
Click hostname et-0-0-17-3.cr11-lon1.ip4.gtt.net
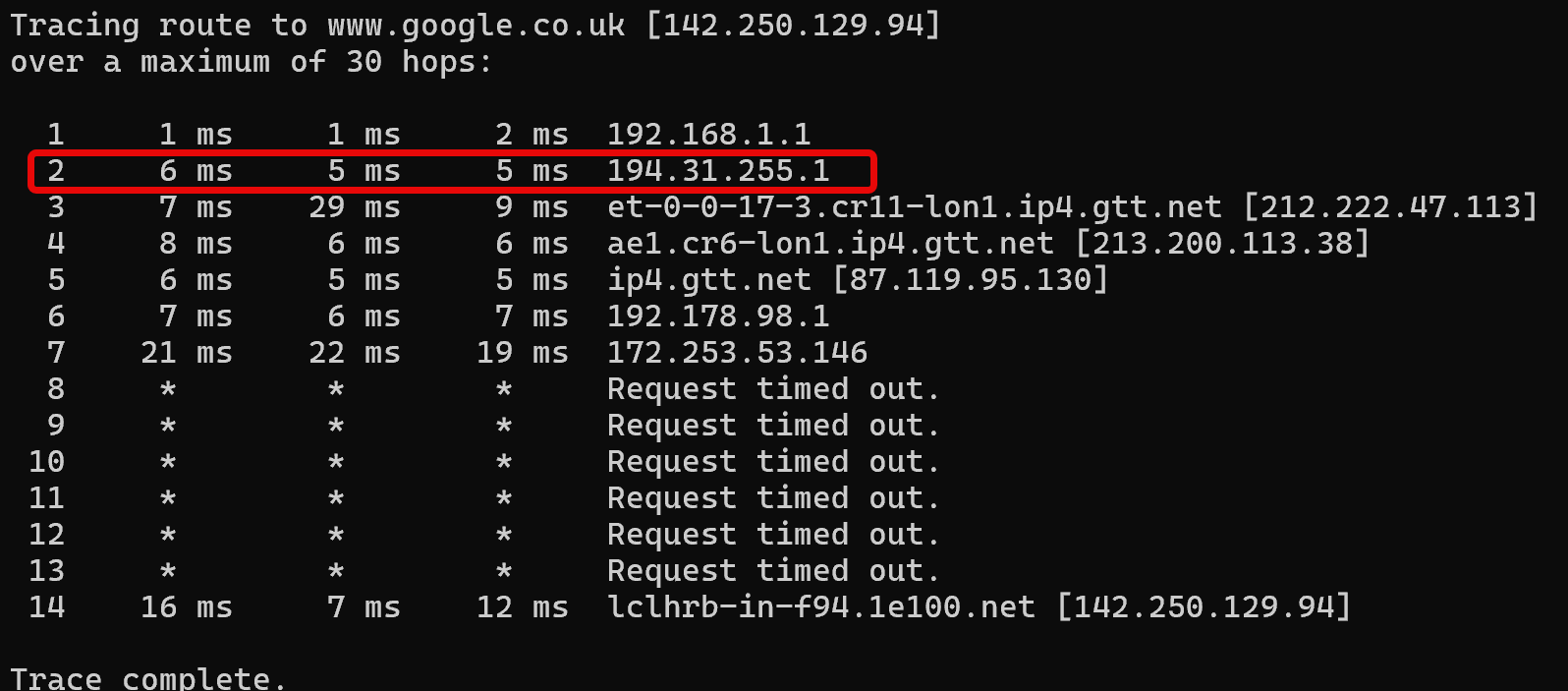(x=915, y=206)
